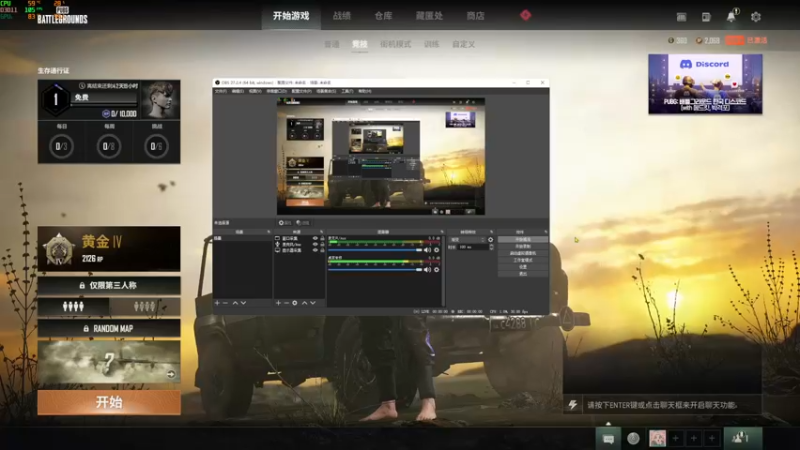Open the OBS Tools menu
Image resolution: width=800 pixels, height=450 pixels.
(x=347, y=91)
